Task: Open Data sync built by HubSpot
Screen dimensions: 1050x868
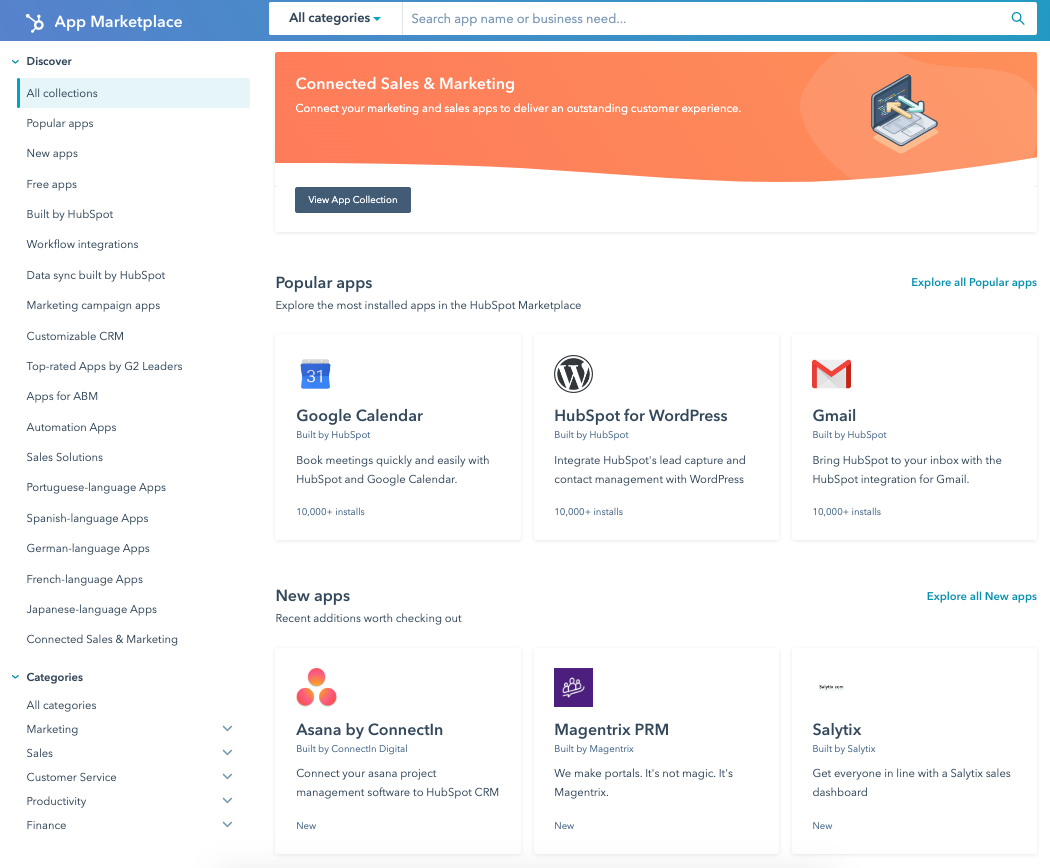Action: coord(96,275)
